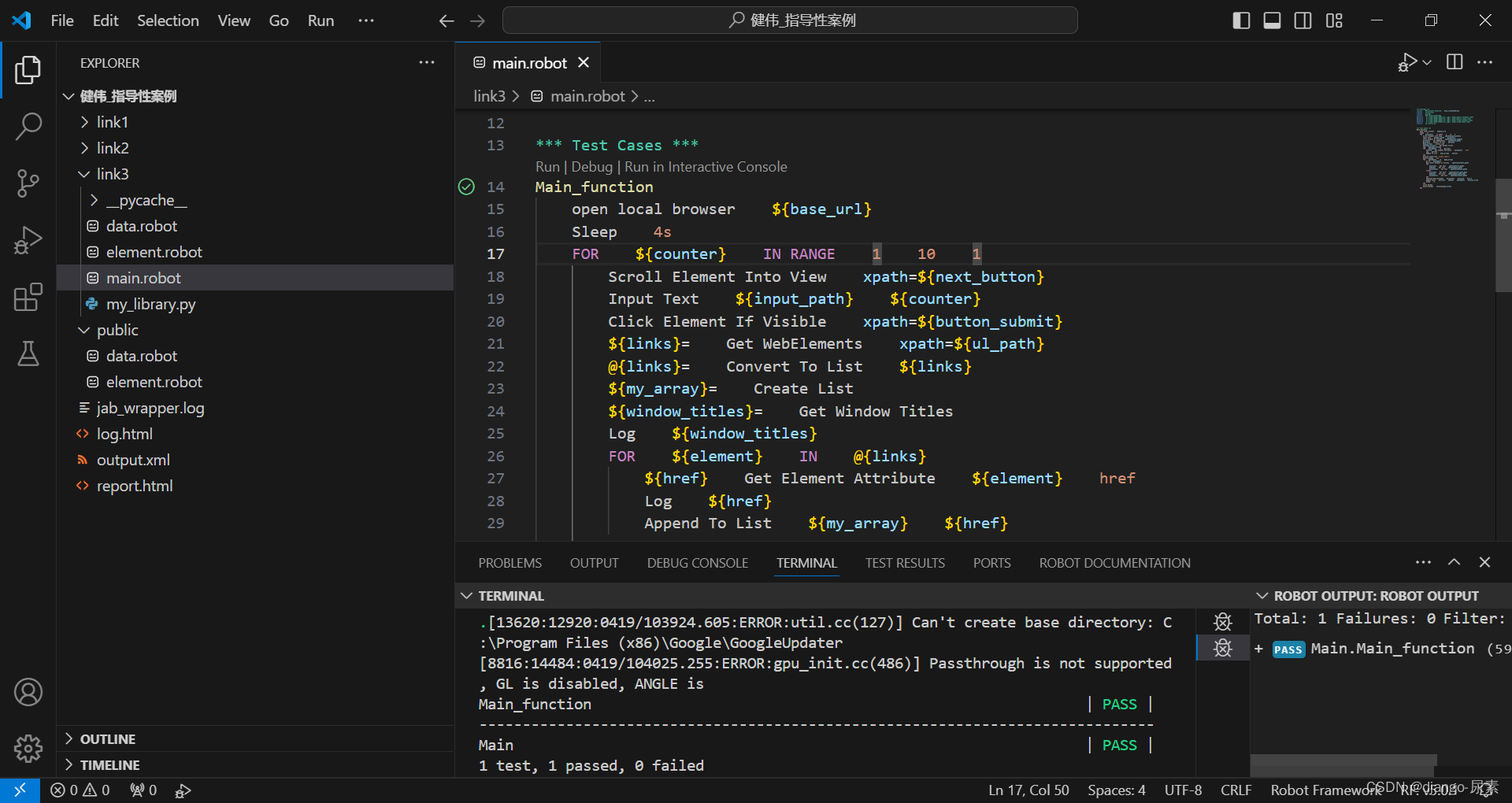1512x803 pixels.
Task: Open the Search view in activity bar
Action: click(x=28, y=126)
